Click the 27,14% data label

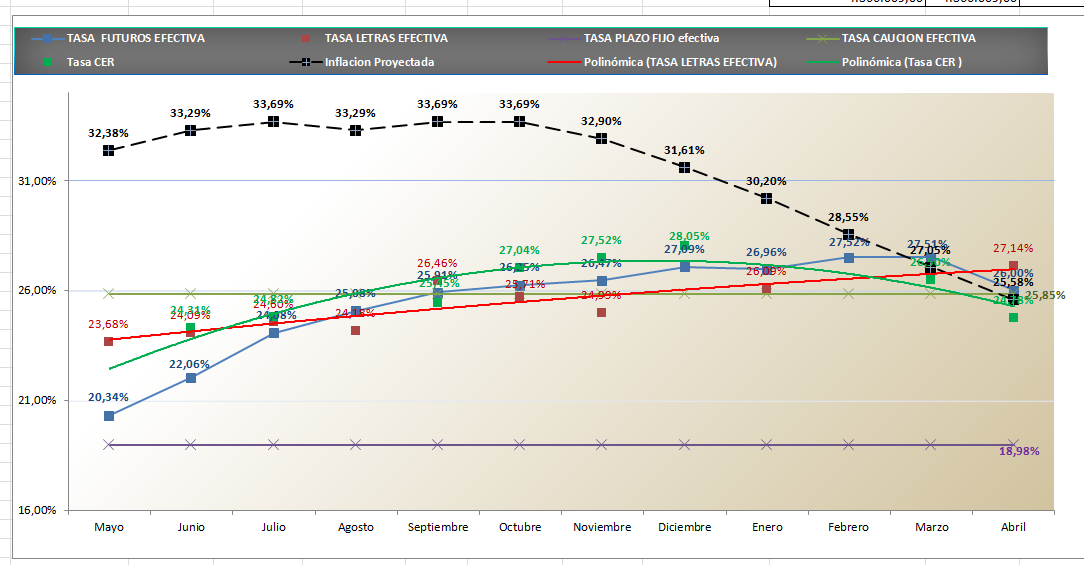point(1013,248)
